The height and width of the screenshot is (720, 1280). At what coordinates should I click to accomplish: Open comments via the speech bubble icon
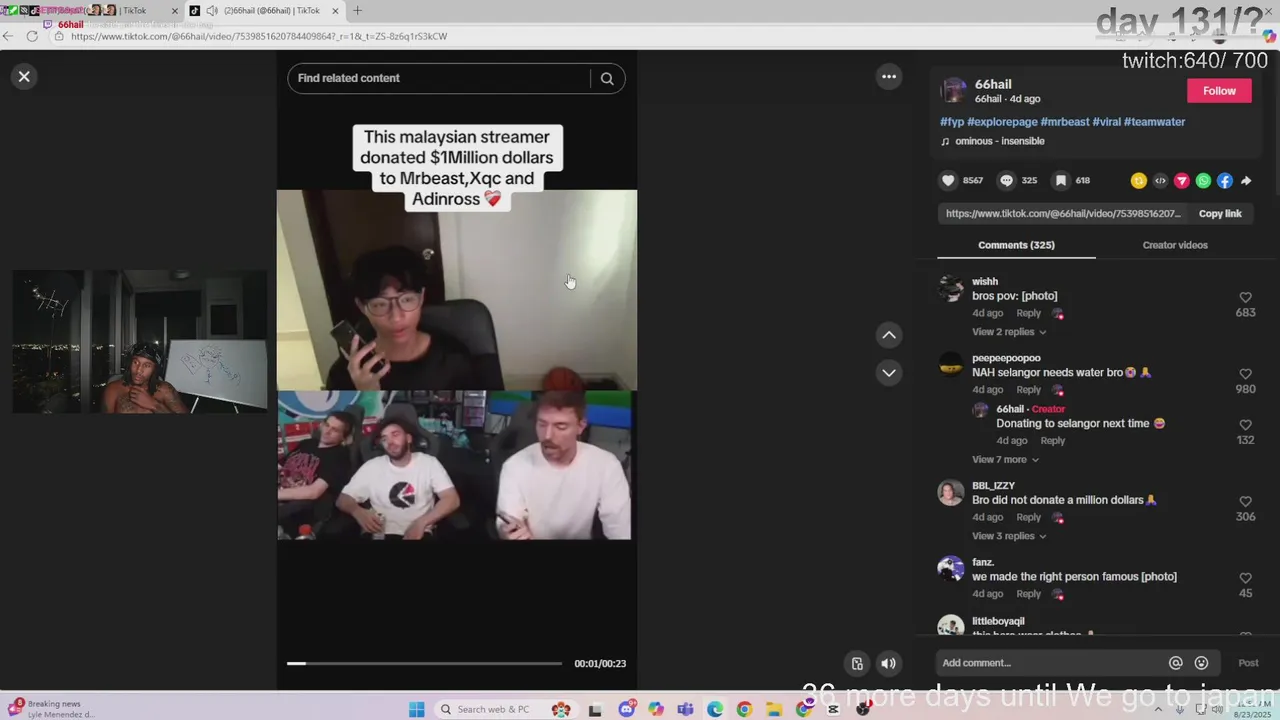point(1007,181)
